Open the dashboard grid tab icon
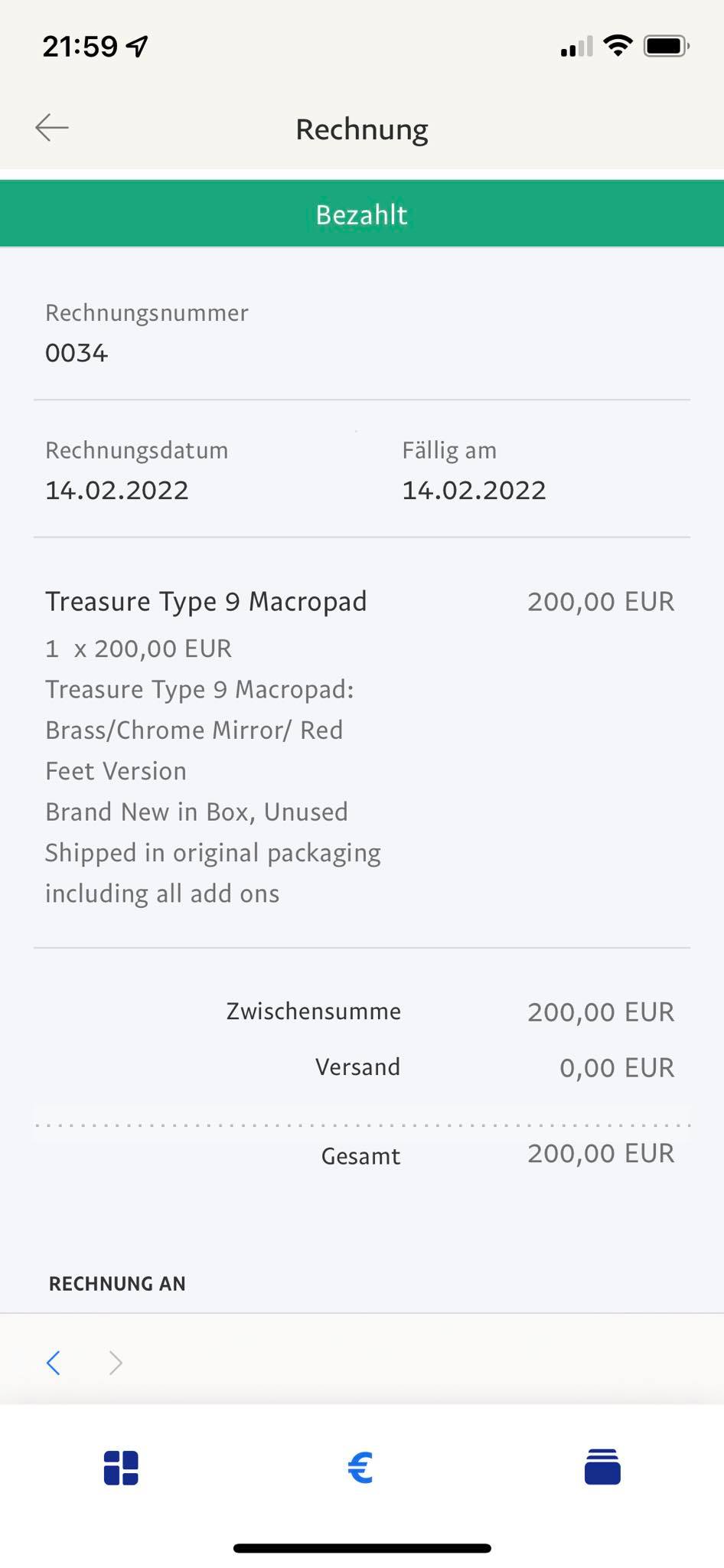 [x=121, y=1468]
